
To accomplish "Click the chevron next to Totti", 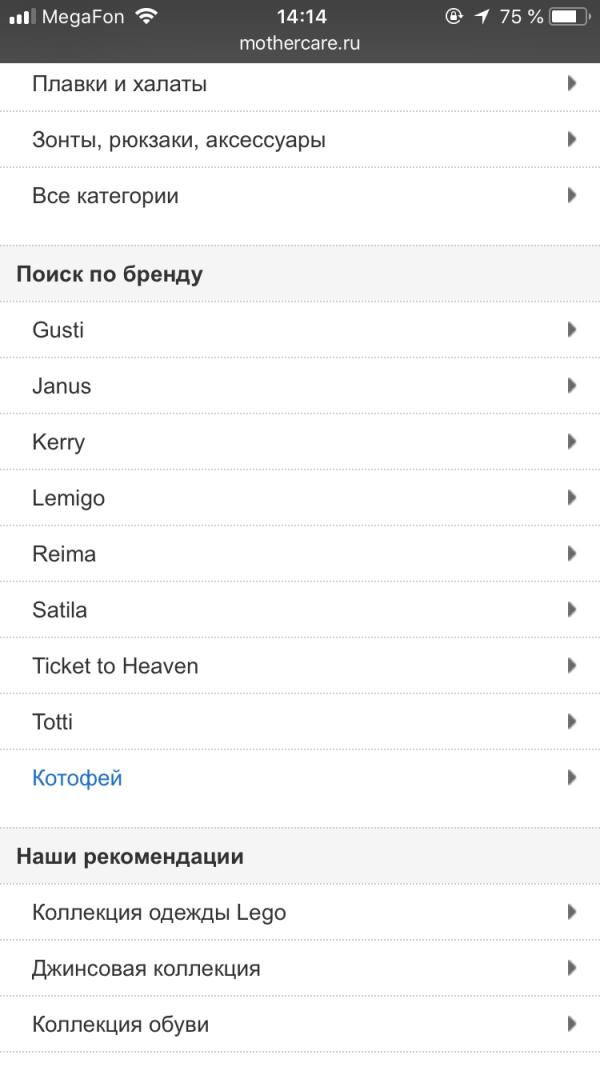I will click(572, 721).
